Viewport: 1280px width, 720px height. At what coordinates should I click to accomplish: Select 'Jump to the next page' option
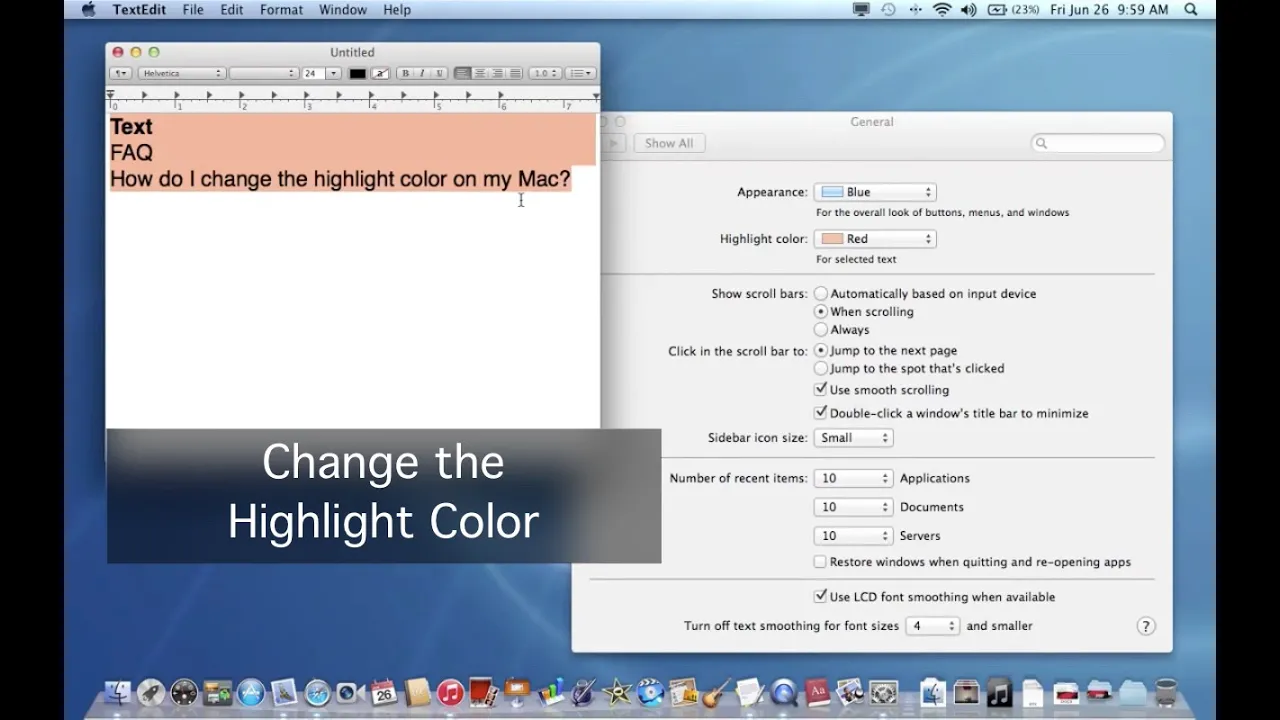821,351
